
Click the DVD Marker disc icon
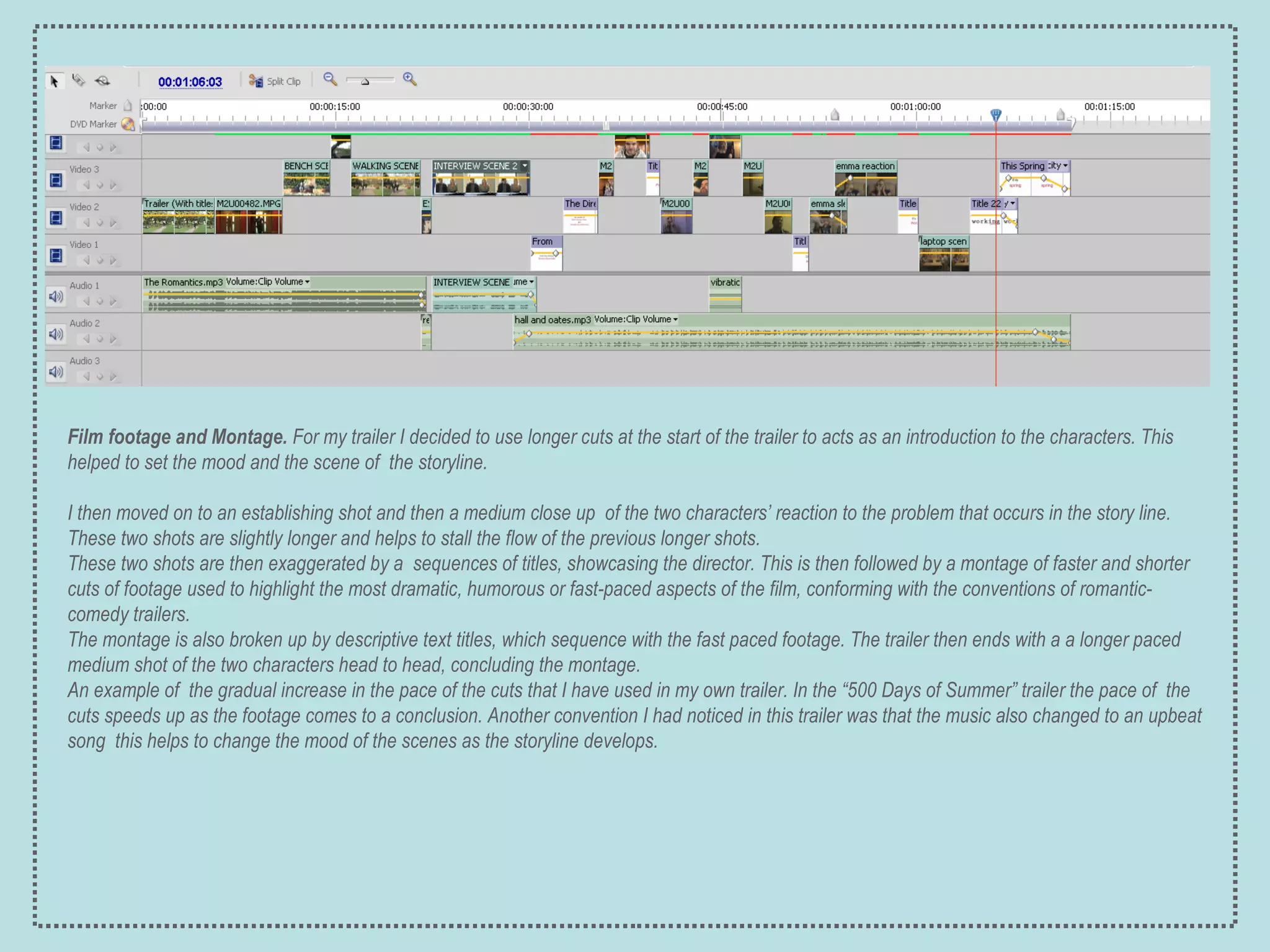tap(128, 124)
